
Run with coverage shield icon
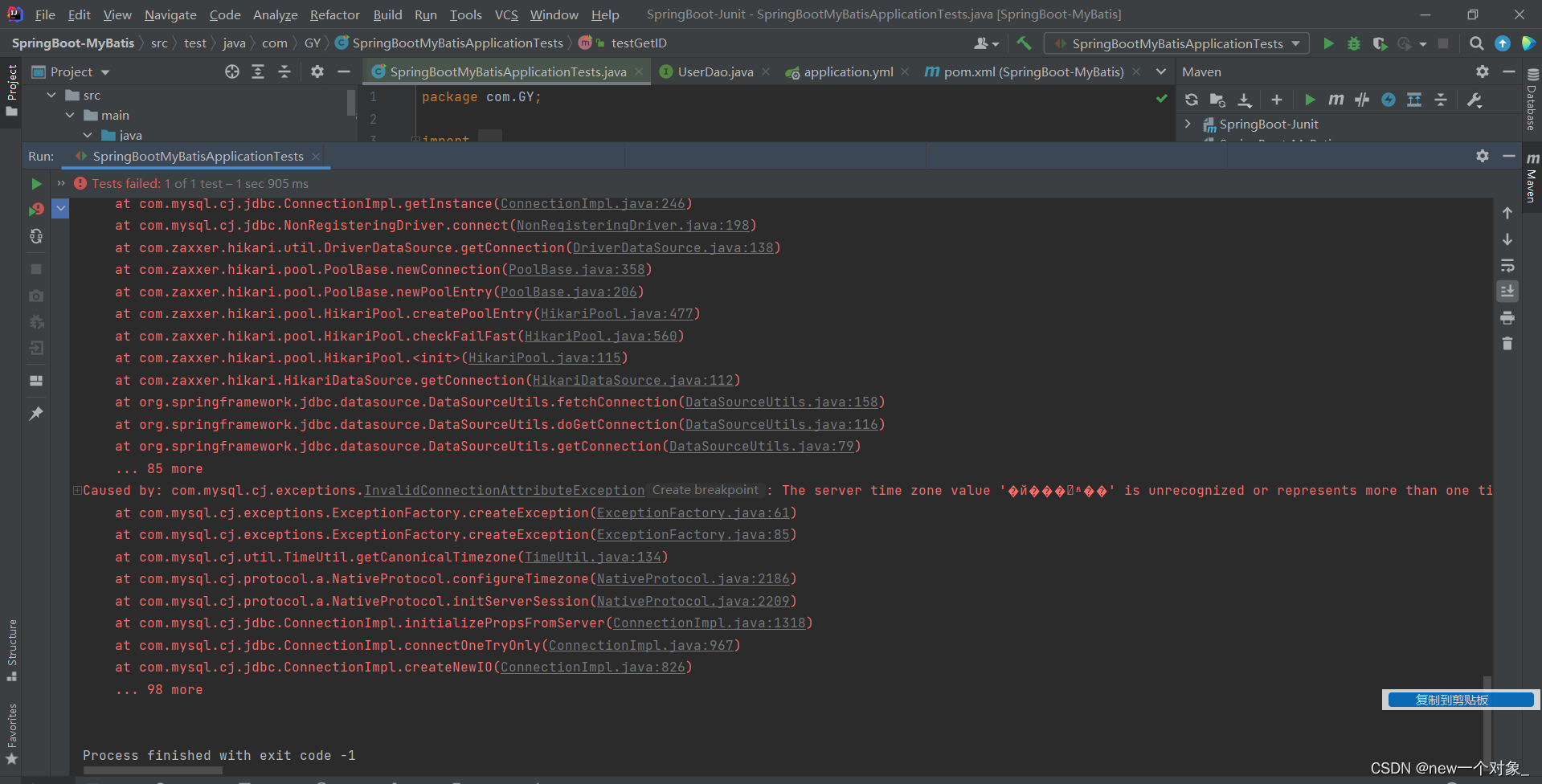click(x=1380, y=43)
